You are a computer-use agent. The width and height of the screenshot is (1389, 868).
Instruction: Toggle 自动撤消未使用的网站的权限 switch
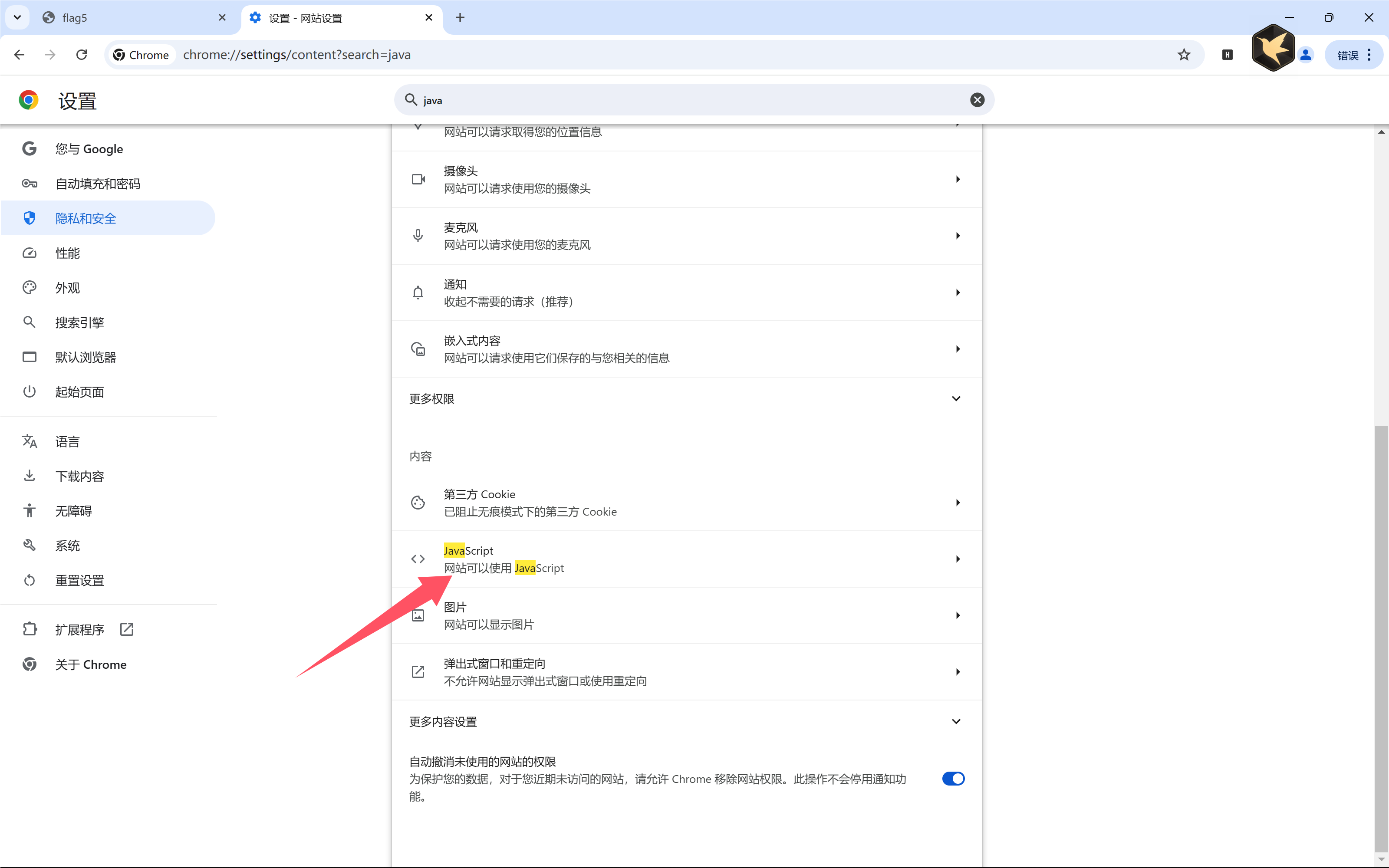click(x=953, y=779)
